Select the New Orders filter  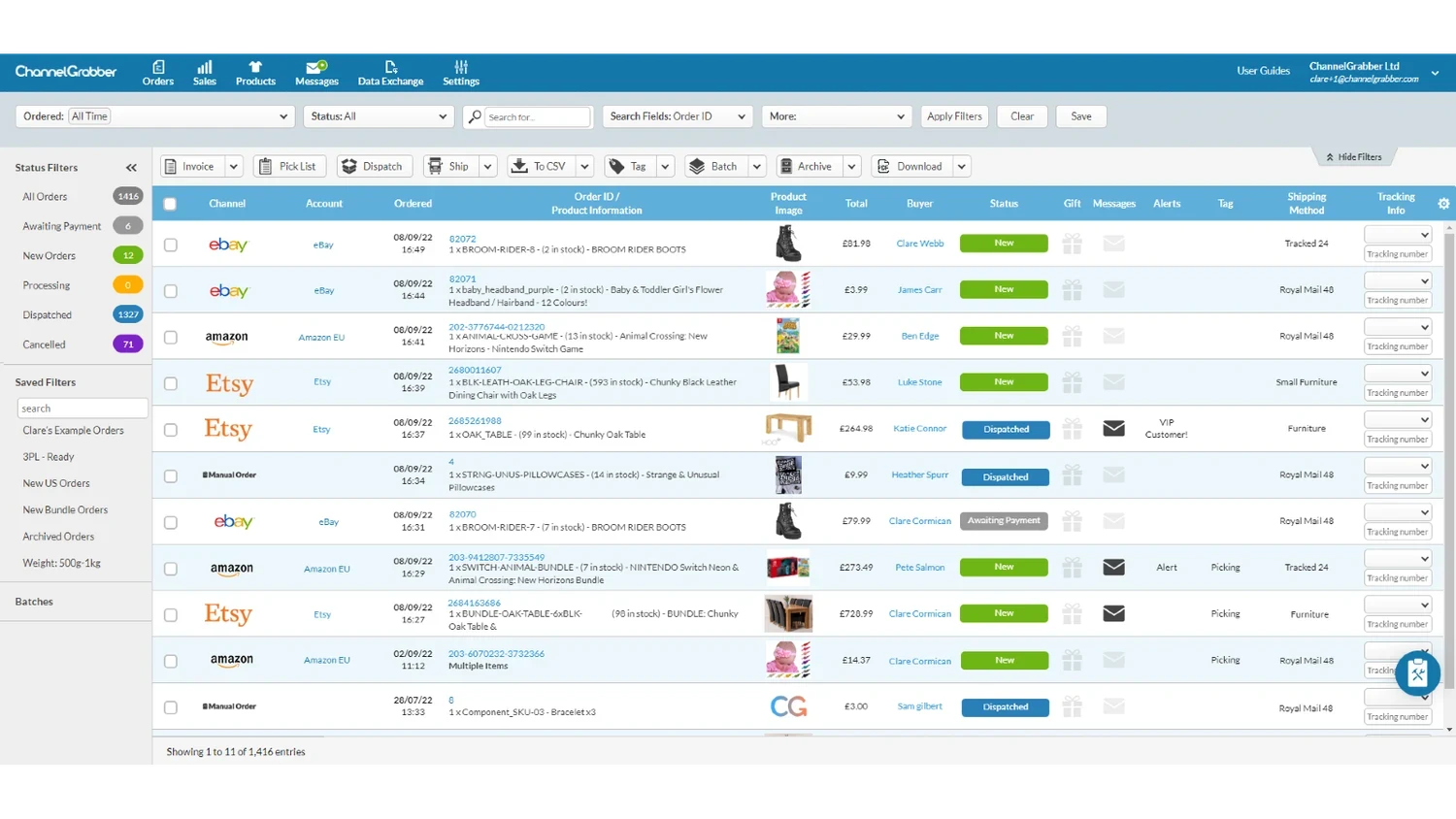tap(50, 255)
